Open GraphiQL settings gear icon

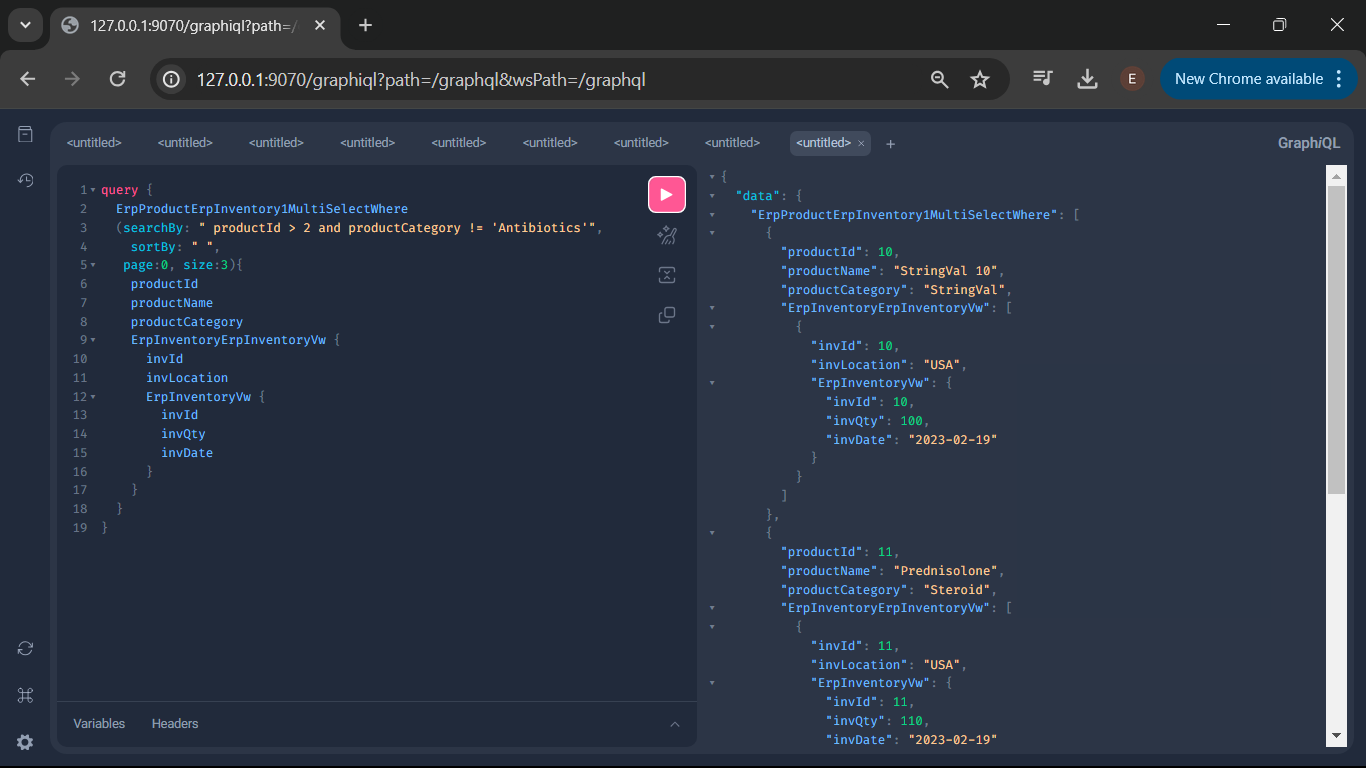coord(26,742)
